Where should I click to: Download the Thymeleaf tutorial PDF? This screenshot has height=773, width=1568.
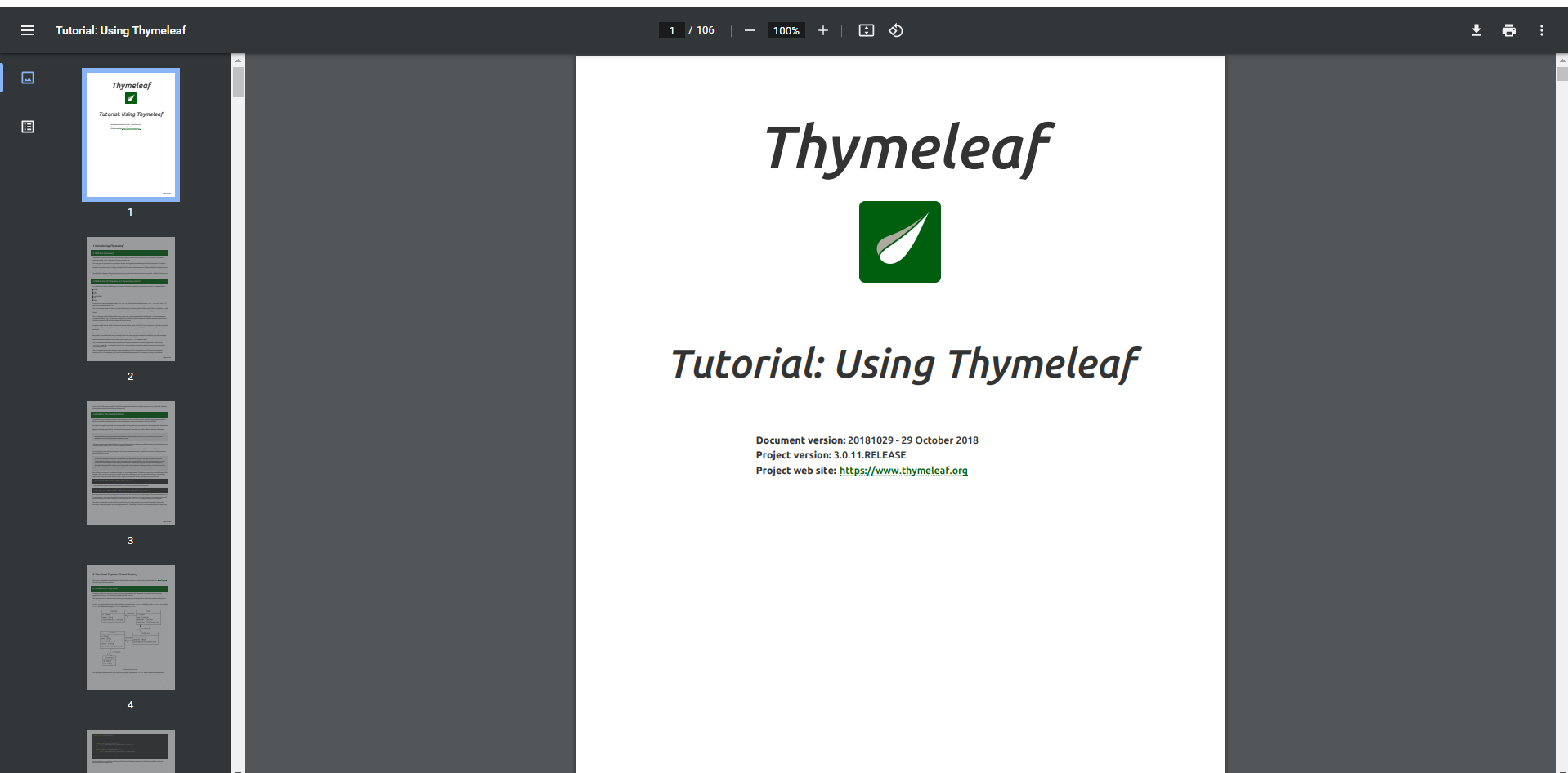(x=1476, y=30)
